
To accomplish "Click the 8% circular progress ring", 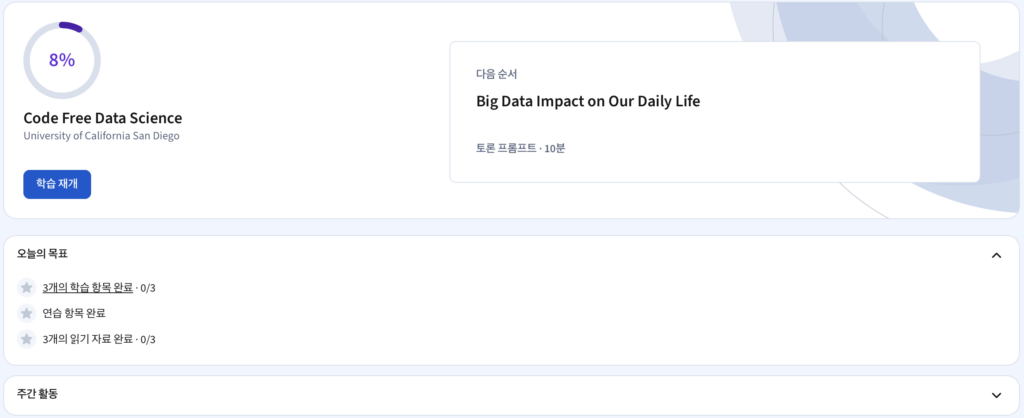I will click(62, 60).
